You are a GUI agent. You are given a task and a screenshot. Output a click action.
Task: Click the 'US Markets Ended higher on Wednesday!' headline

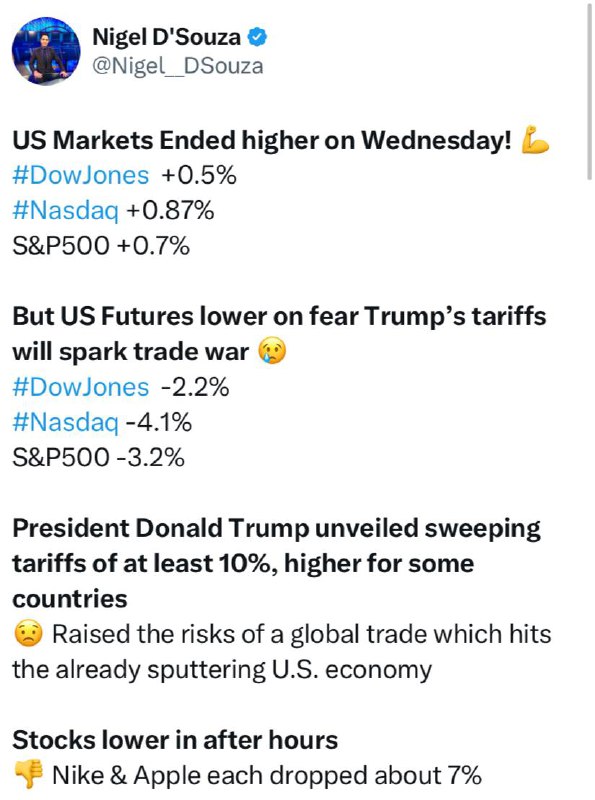tap(262, 140)
